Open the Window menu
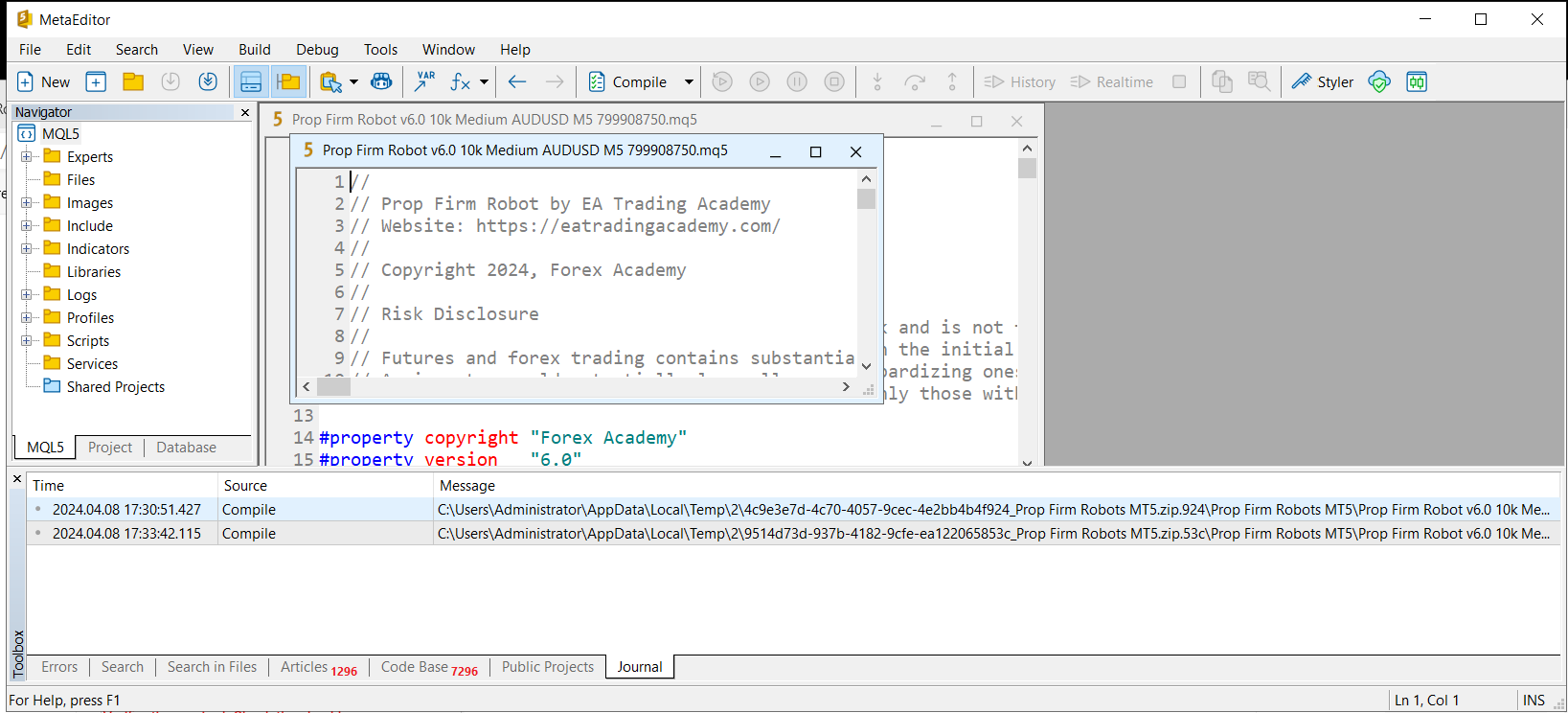The height and width of the screenshot is (713, 1568). pyautogui.click(x=448, y=50)
